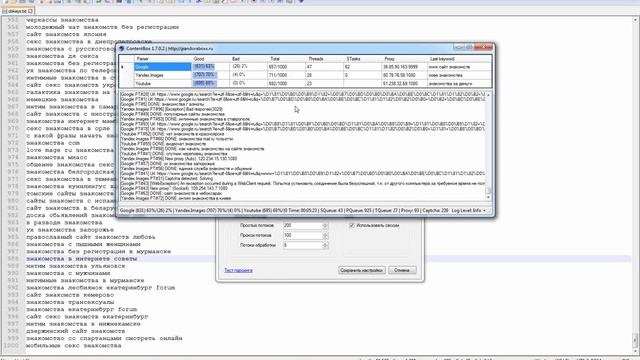The height and width of the screenshot is (360, 640).
Task: Click the Threads column header
Action: [324, 59]
